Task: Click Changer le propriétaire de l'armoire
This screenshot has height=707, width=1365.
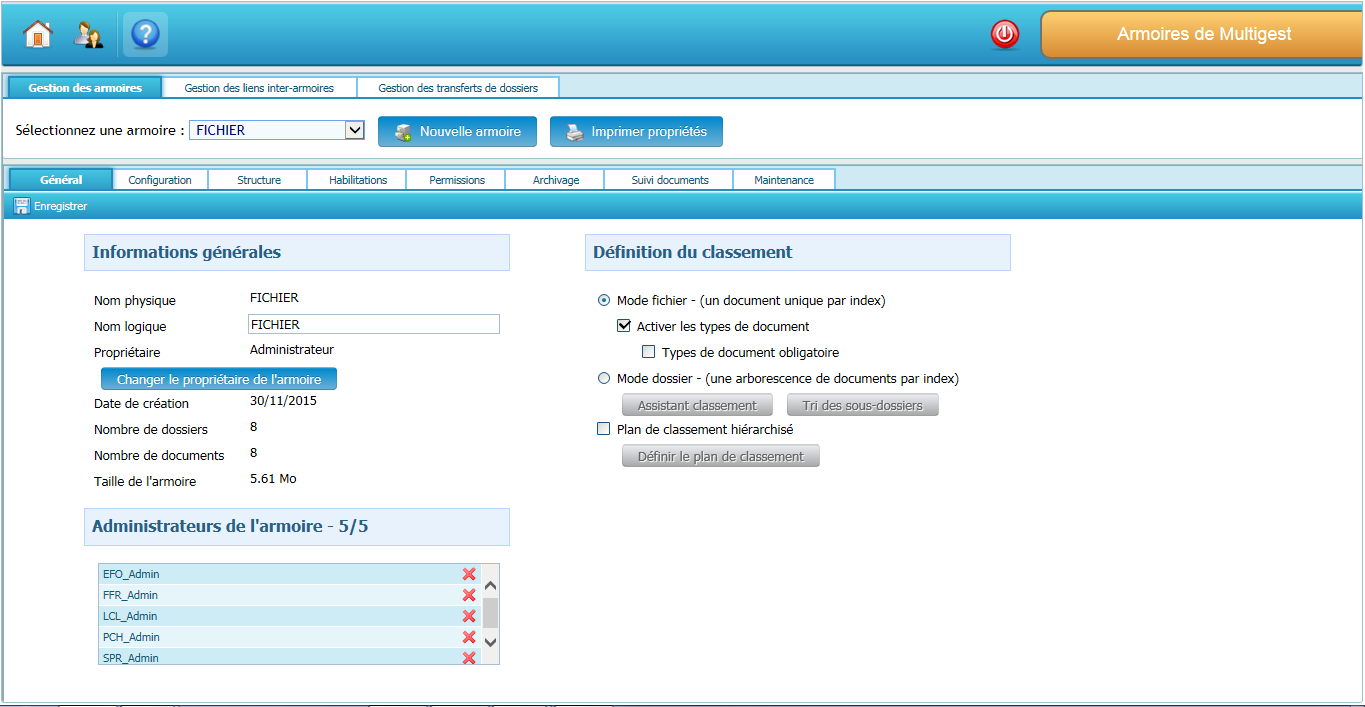Action: pos(219,380)
